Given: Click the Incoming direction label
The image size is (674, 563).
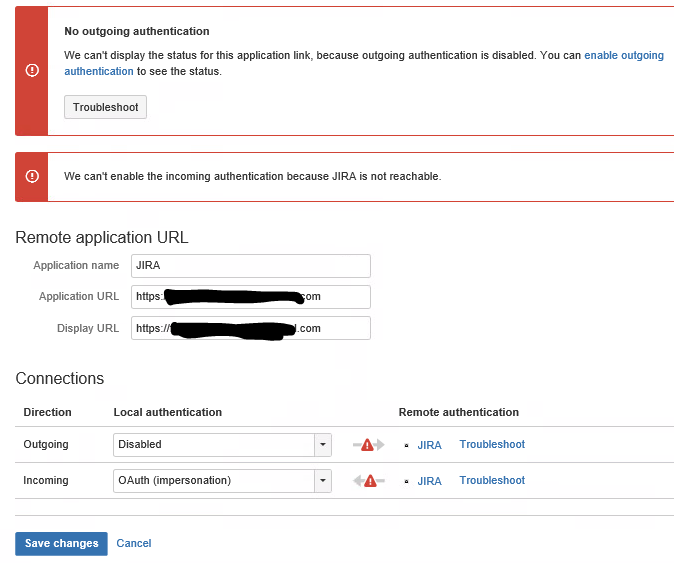Looking at the screenshot, I should pyautogui.click(x=46, y=480).
